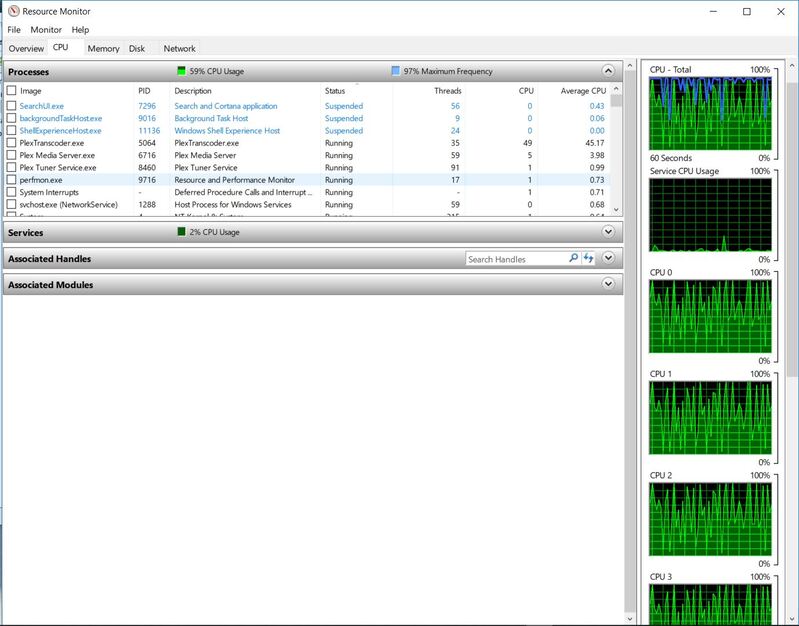Viewport: 799px width, 626px height.
Task: Sort by the Threads column header
Action: [447, 91]
